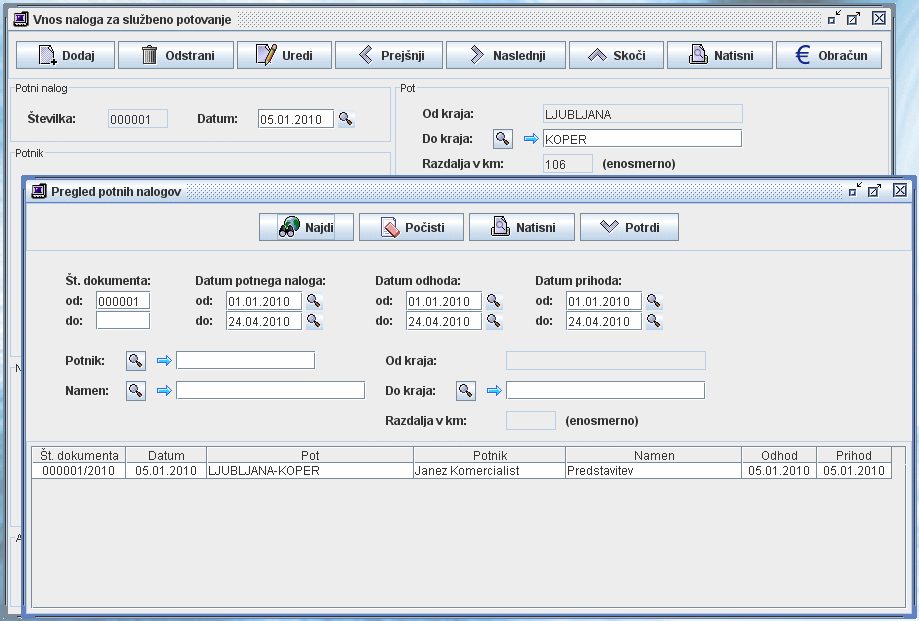Select row cell 000001/2010
The height and width of the screenshot is (621, 919).
pos(79,470)
